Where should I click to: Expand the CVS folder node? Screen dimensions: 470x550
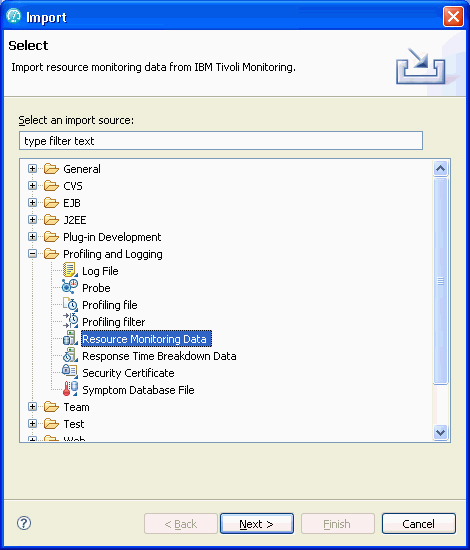(x=32, y=186)
